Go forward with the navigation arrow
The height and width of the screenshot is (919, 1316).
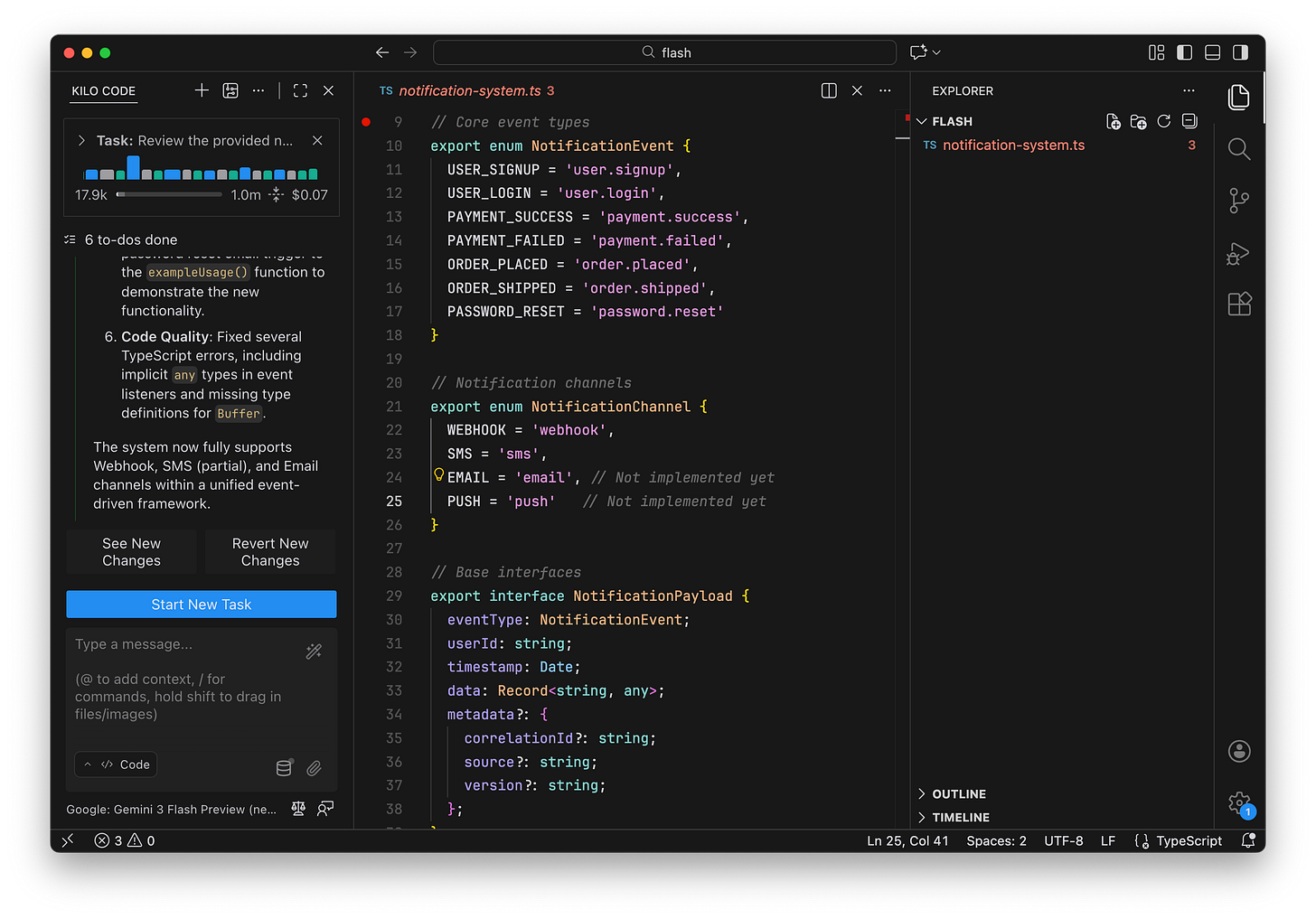coord(410,52)
